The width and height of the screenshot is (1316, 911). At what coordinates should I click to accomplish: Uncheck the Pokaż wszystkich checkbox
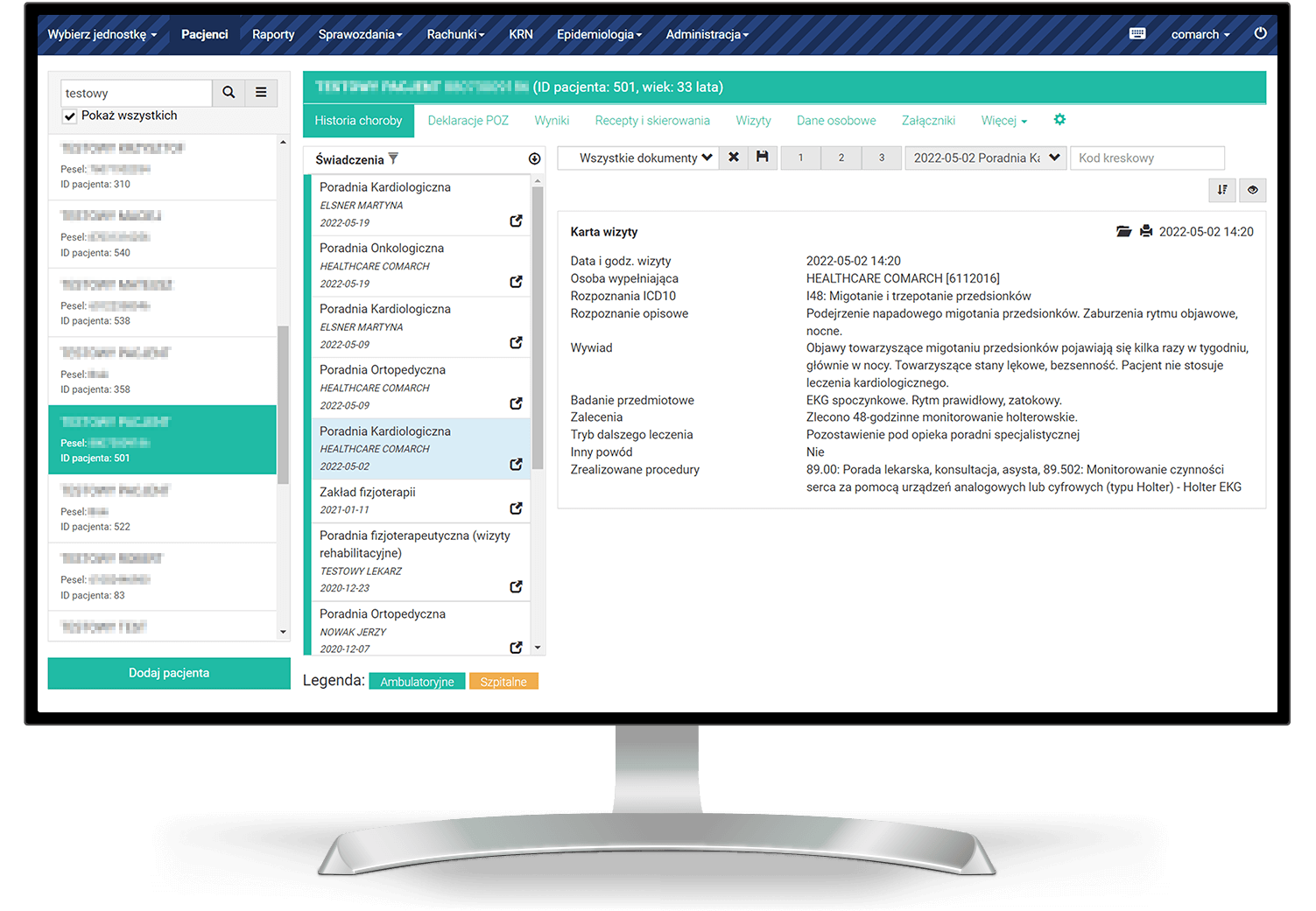coord(69,116)
